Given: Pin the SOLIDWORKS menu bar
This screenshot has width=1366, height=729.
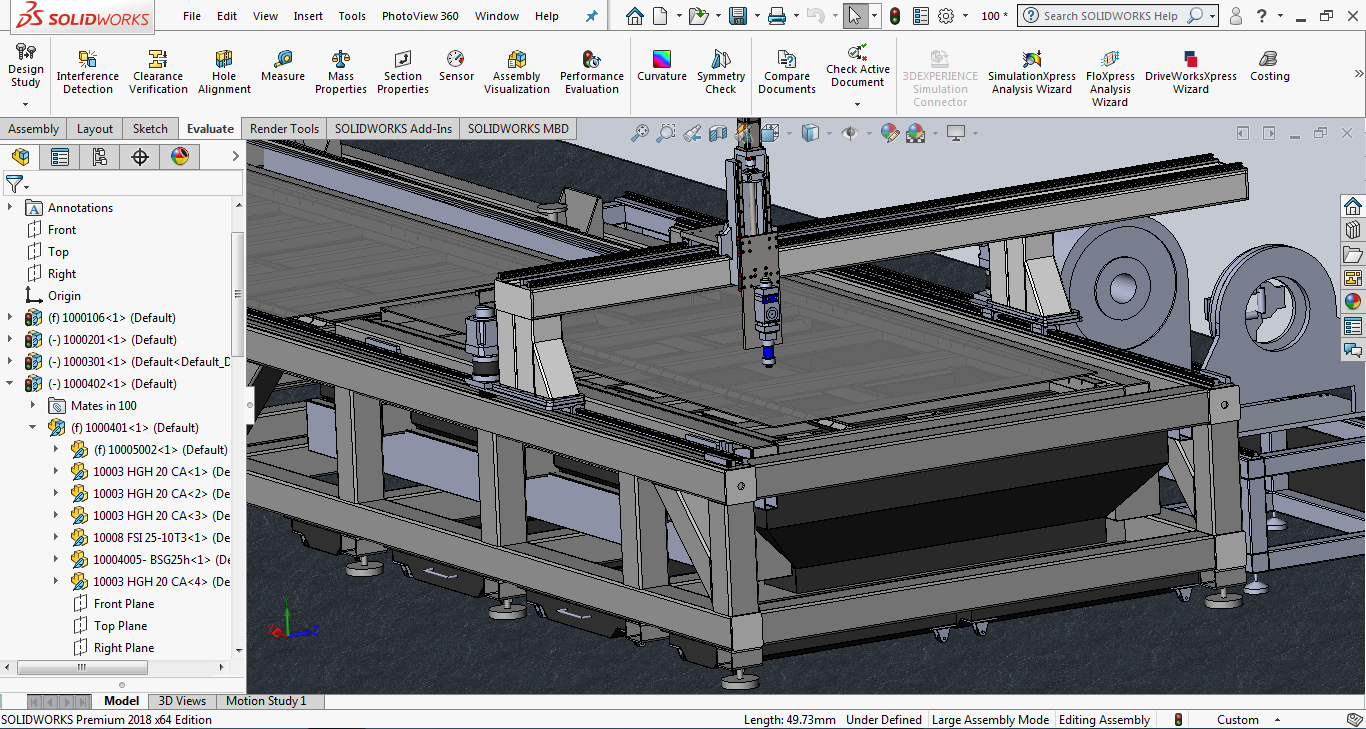Looking at the screenshot, I should click(591, 16).
